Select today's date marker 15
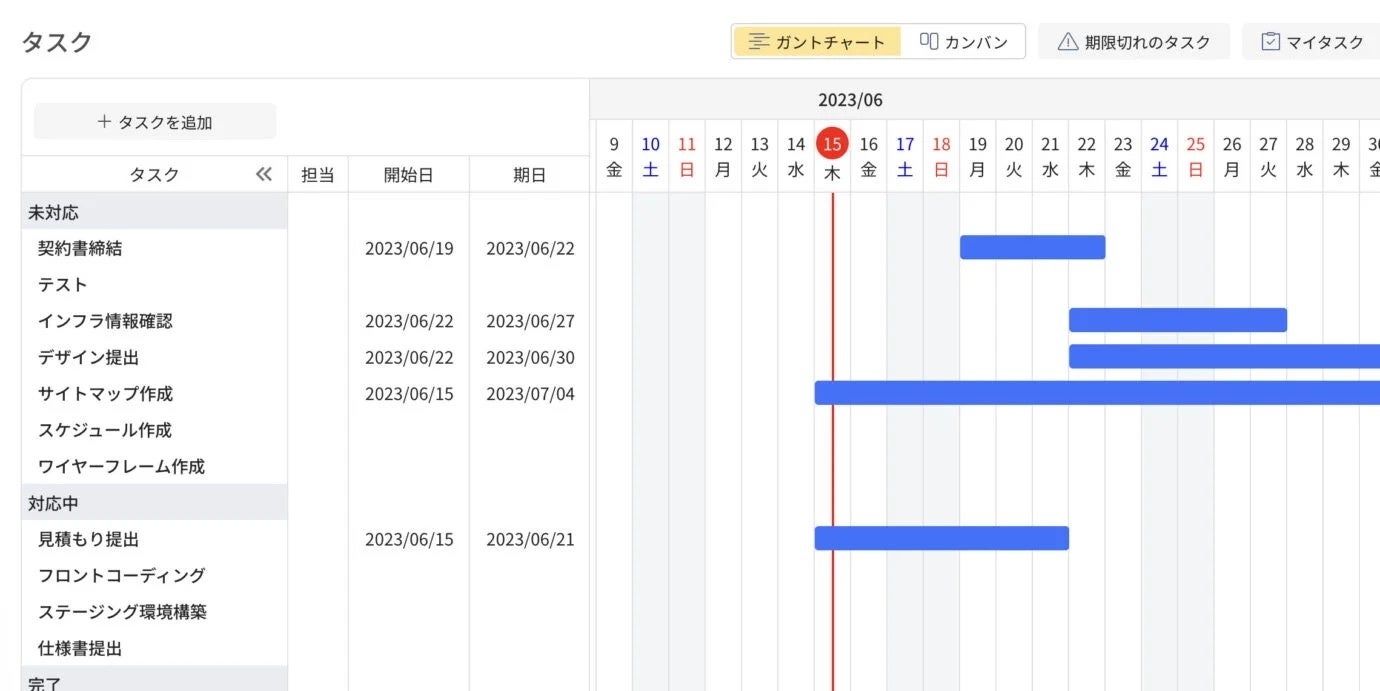The height and width of the screenshot is (691, 1380). [x=832, y=144]
